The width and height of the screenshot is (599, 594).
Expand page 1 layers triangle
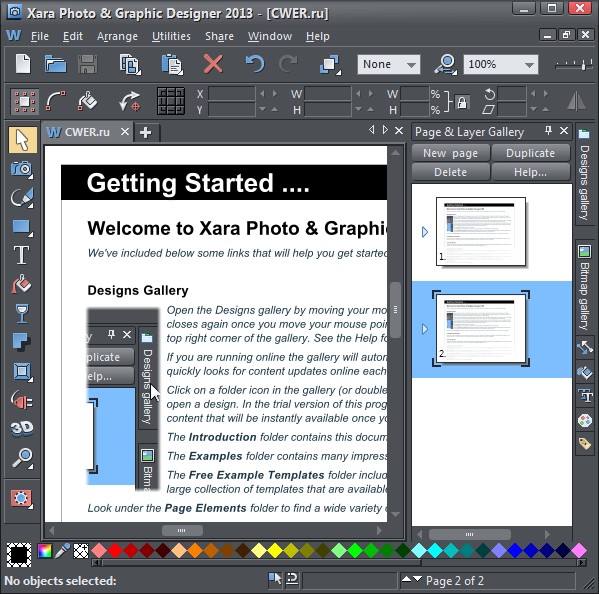point(425,232)
